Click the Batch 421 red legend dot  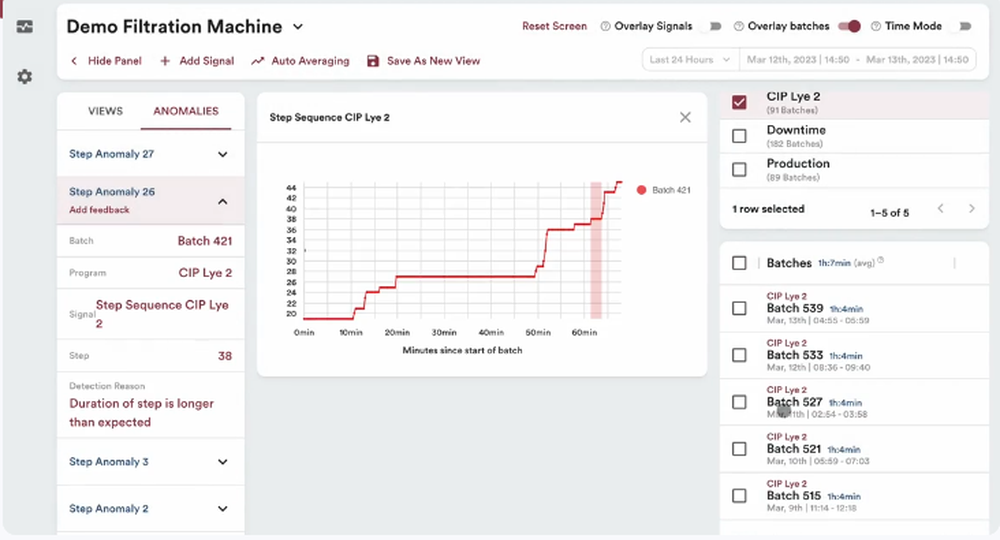click(641, 190)
